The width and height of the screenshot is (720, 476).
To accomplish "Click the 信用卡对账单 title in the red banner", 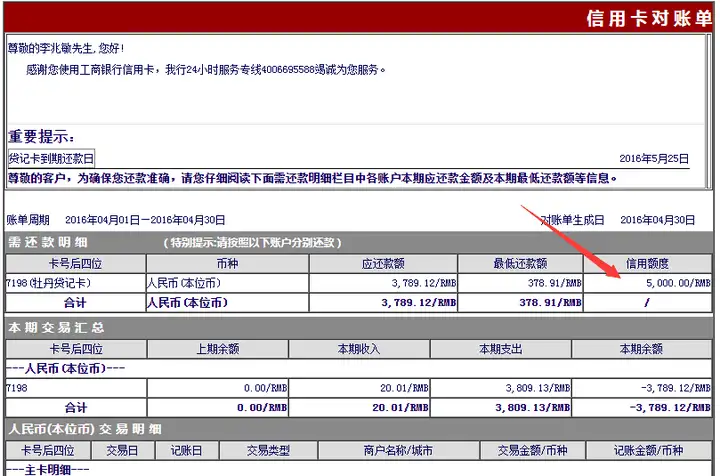I will tap(649, 18).
